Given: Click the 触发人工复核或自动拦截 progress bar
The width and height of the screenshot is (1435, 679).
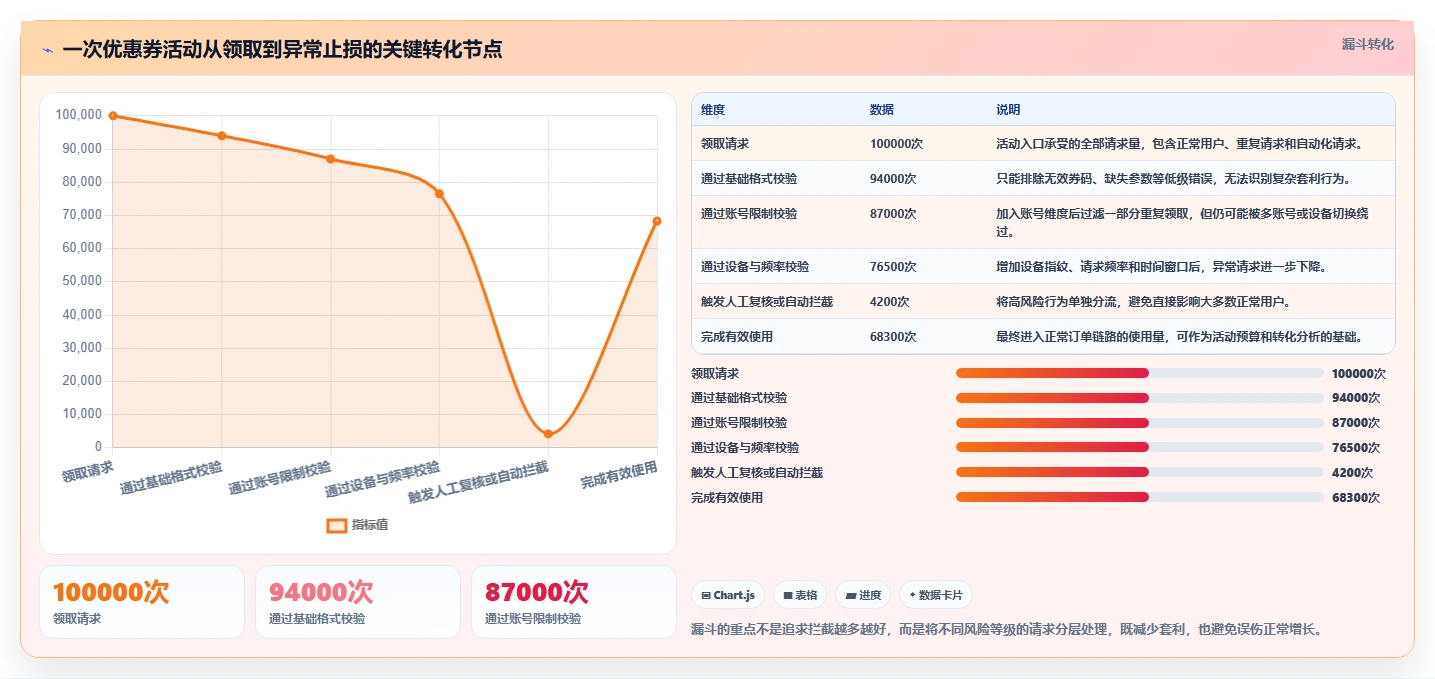Looking at the screenshot, I should click(1140, 472).
